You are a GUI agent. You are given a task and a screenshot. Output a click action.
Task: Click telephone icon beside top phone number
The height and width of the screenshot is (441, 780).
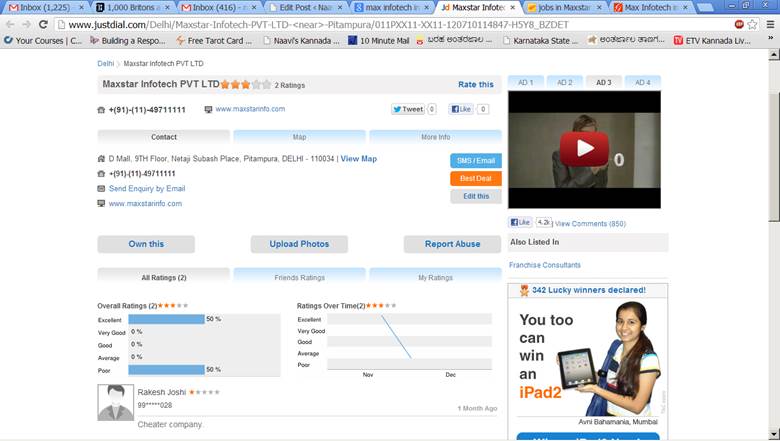pos(101,110)
